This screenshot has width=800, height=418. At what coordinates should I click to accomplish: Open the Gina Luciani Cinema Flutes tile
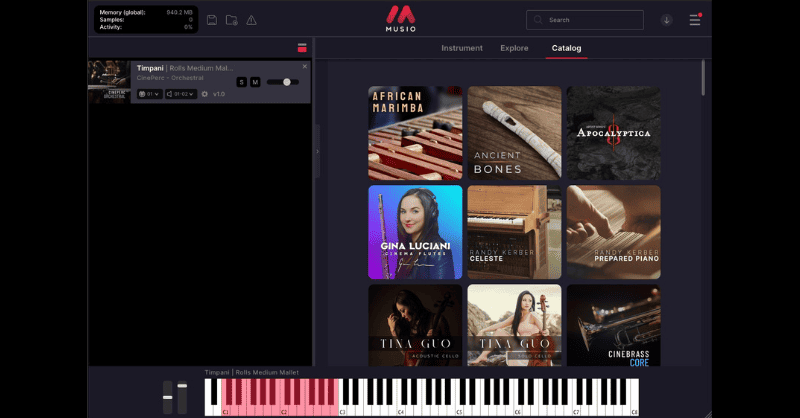(415, 232)
